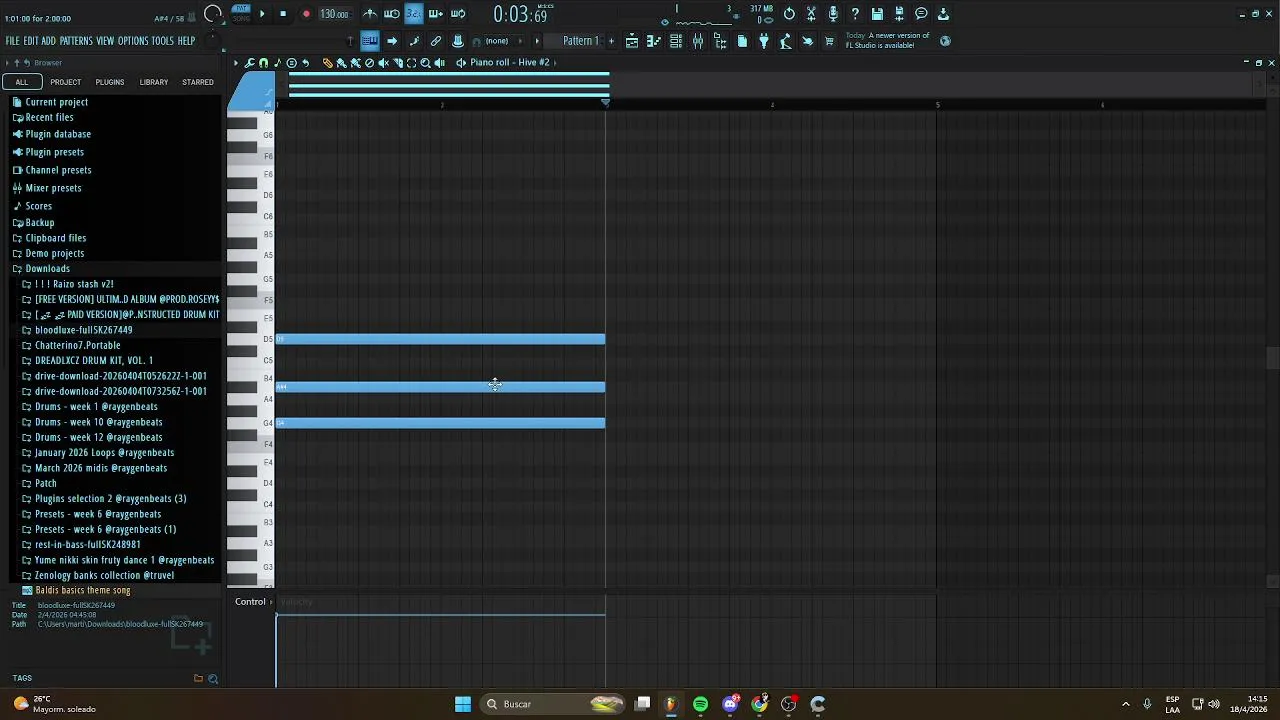Toggle PAT/SONG mode switch
The height and width of the screenshot is (720, 1280).
pos(241,13)
